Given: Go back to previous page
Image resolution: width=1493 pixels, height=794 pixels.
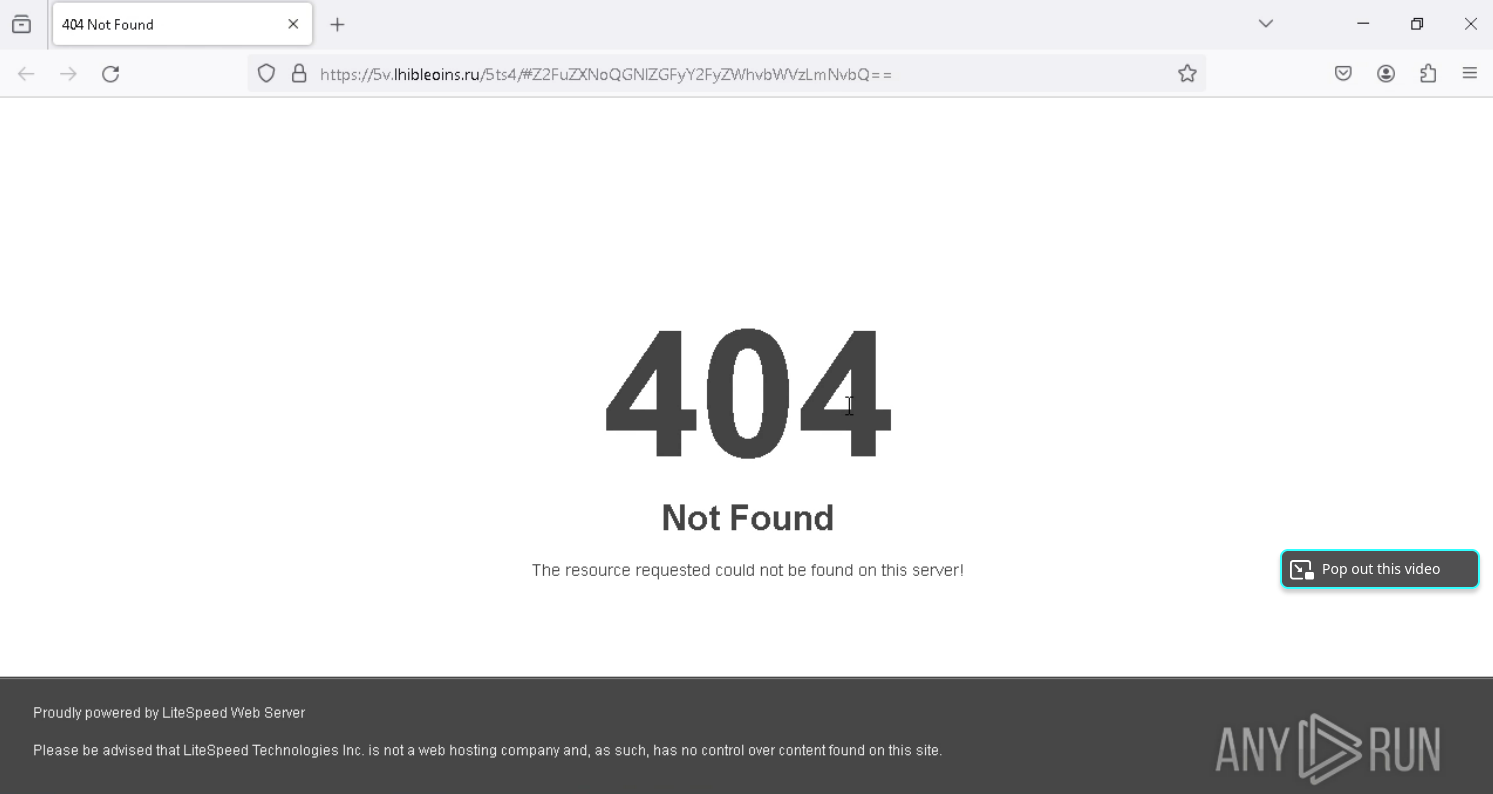Looking at the screenshot, I should (26, 74).
